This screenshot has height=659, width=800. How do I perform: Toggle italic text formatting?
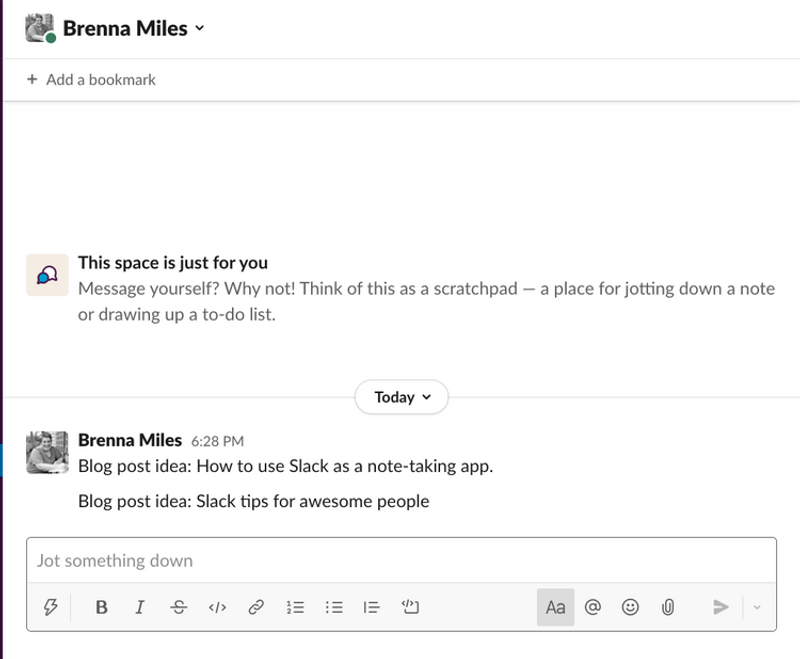click(x=140, y=607)
